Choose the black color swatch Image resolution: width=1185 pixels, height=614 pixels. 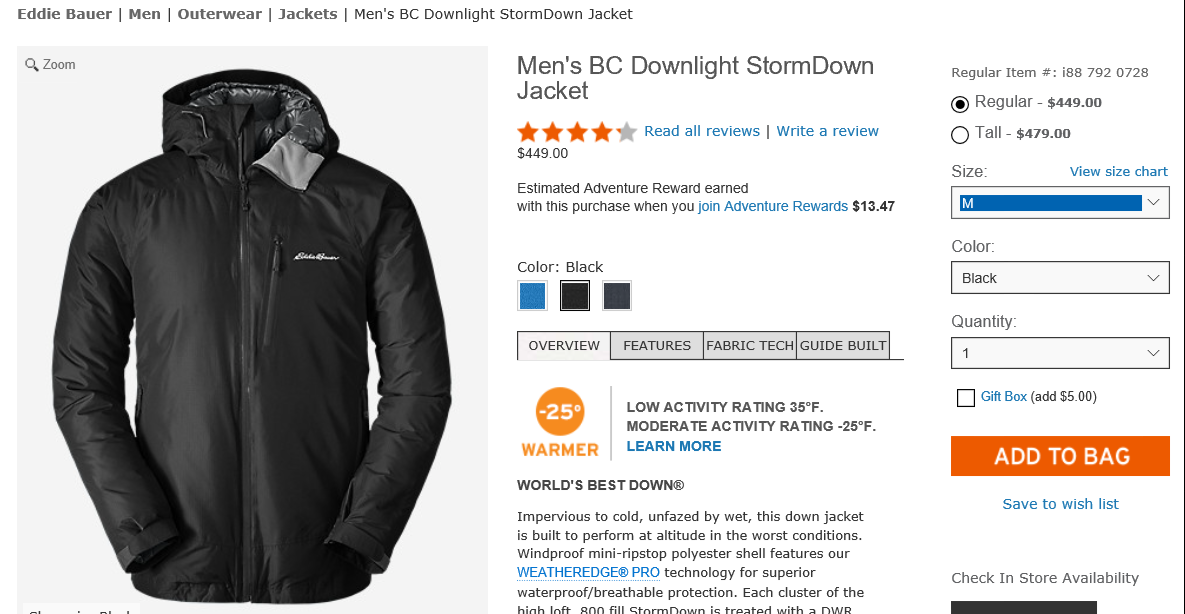click(575, 296)
